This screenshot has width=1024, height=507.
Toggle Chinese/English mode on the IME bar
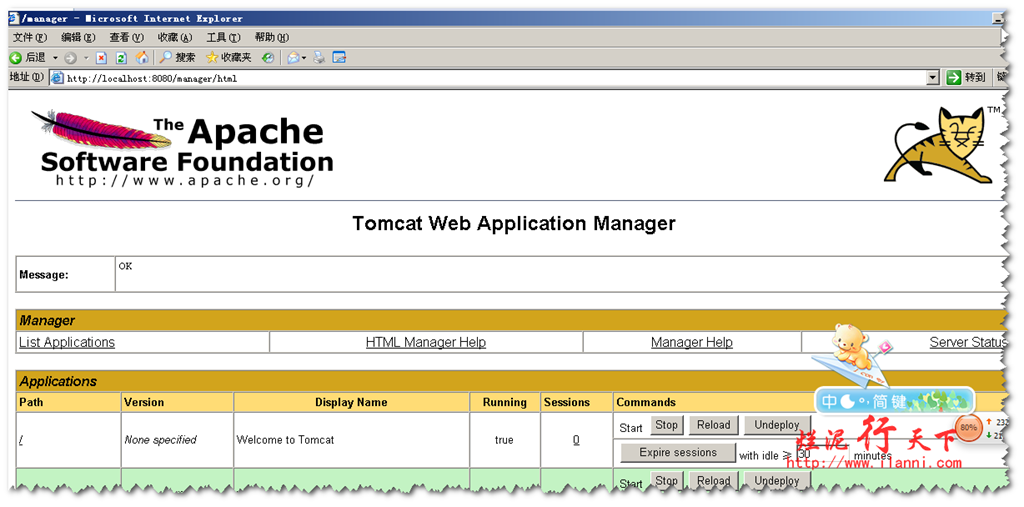click(830, 402)
